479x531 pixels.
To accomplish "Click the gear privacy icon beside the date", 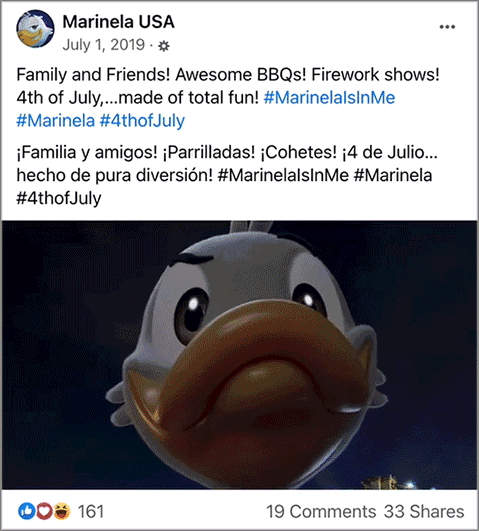I will 164,46.
